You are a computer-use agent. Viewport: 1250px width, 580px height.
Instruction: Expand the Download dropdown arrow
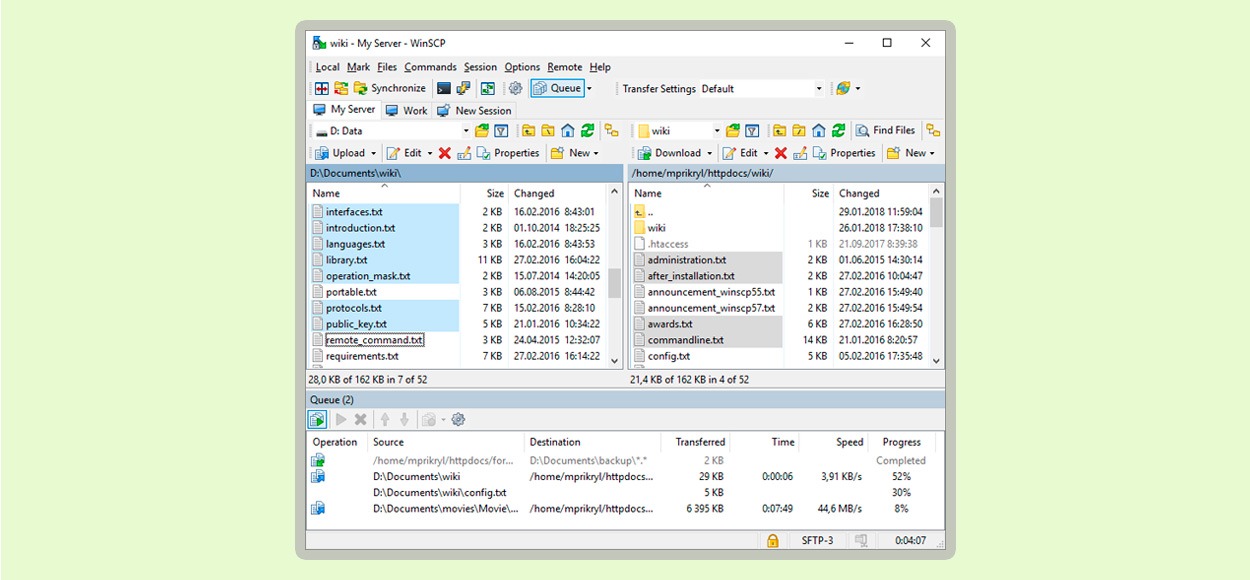tap(709, 153)
